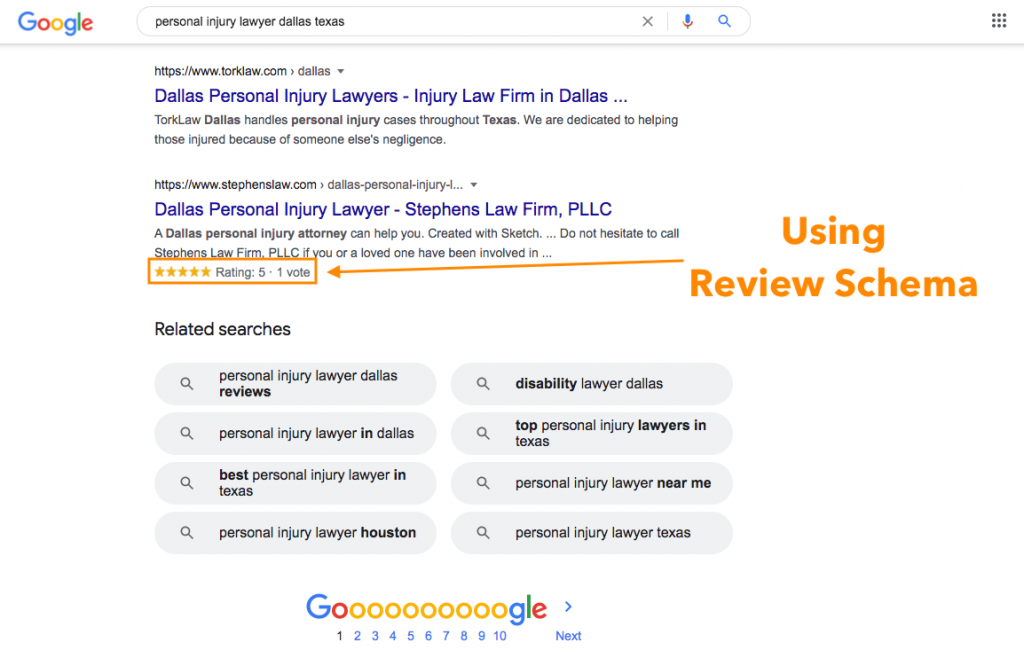Clear the search box with X
1024x666 pixels.
click(x=647, y=22)
